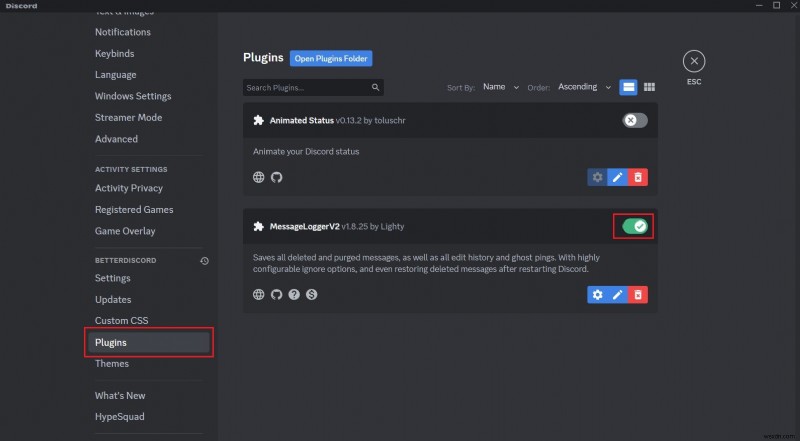This screenshot has height=441, width=800.
Task: Click 'Animate your Discord status' description
Action: [306, 152]
